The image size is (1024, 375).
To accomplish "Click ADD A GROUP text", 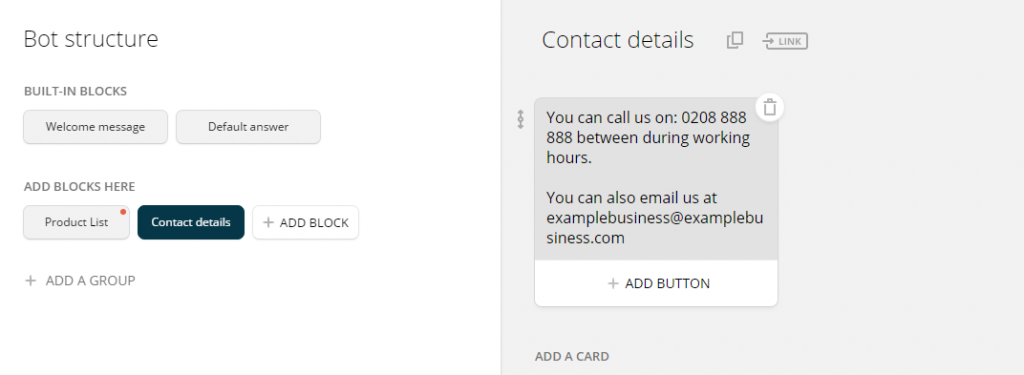I will 90,281.
